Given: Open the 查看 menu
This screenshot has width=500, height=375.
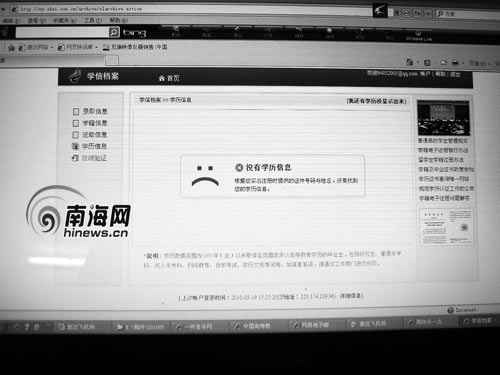Looking at the screenshot, I should pyautogui.click(x=36, y=21).
